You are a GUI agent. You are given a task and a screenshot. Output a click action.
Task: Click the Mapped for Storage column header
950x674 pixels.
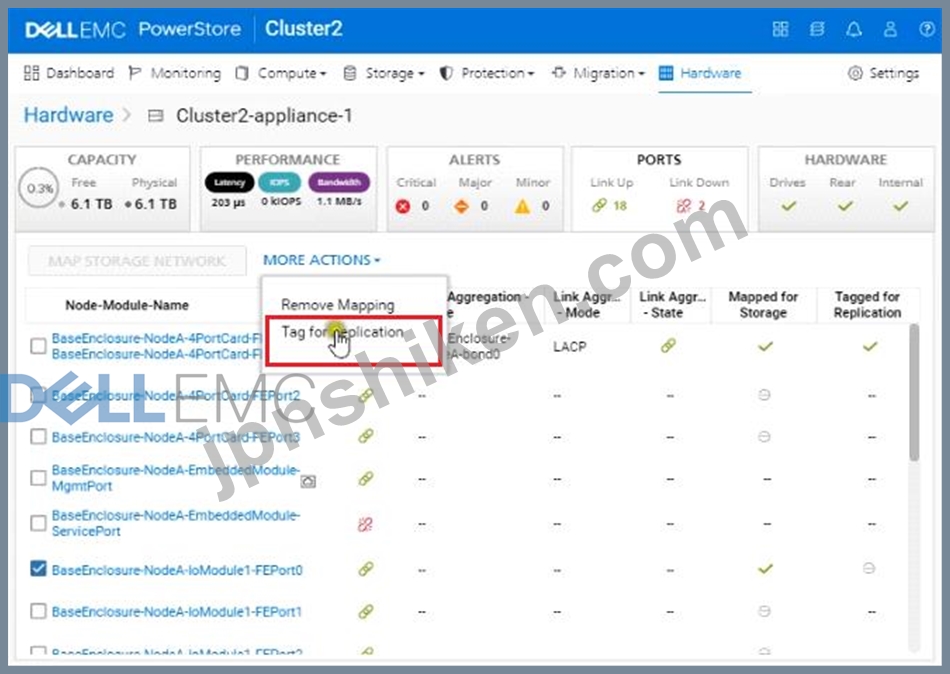pyautogui.click(x=763, y=305)
